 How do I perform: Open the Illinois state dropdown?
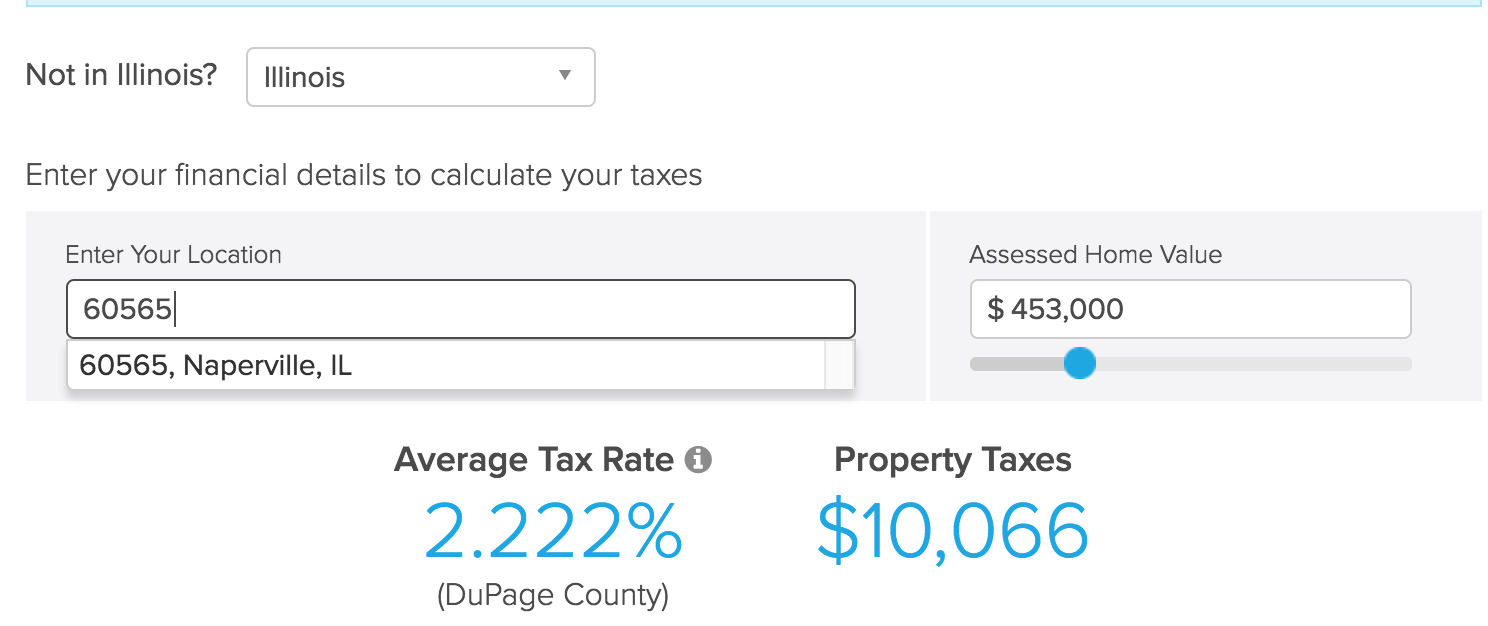pyautogui.click(x=420, y=77)
